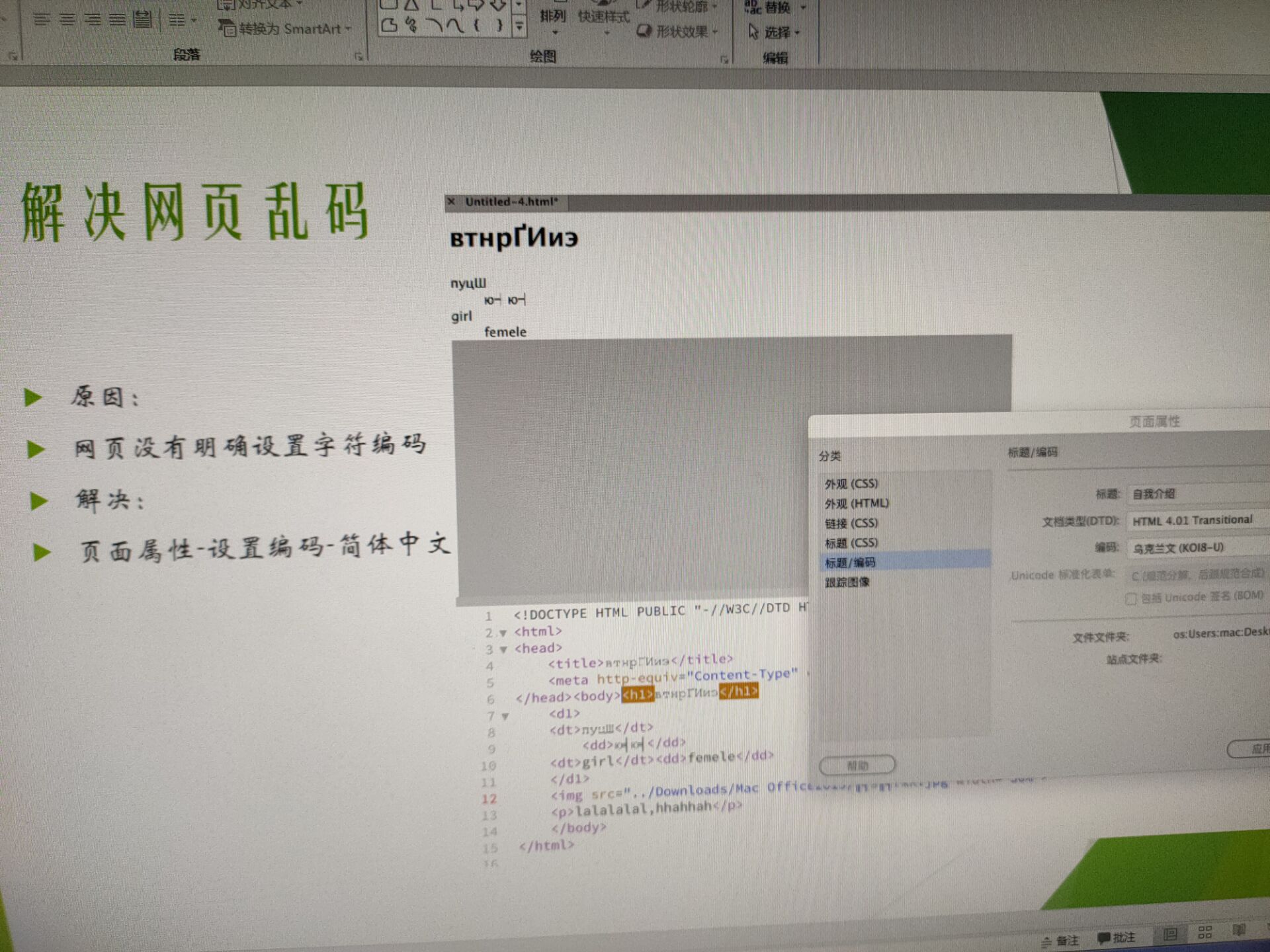This screenshot has width=1270, height=952.
Task: Click the 替换 replace button
Action: 768,7
